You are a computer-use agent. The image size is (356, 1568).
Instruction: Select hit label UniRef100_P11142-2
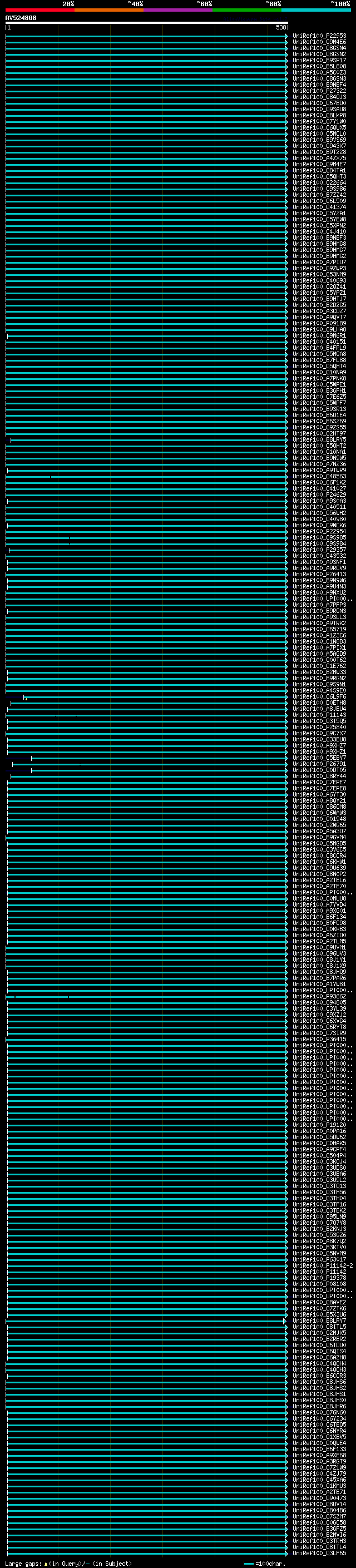[323, 1265]
